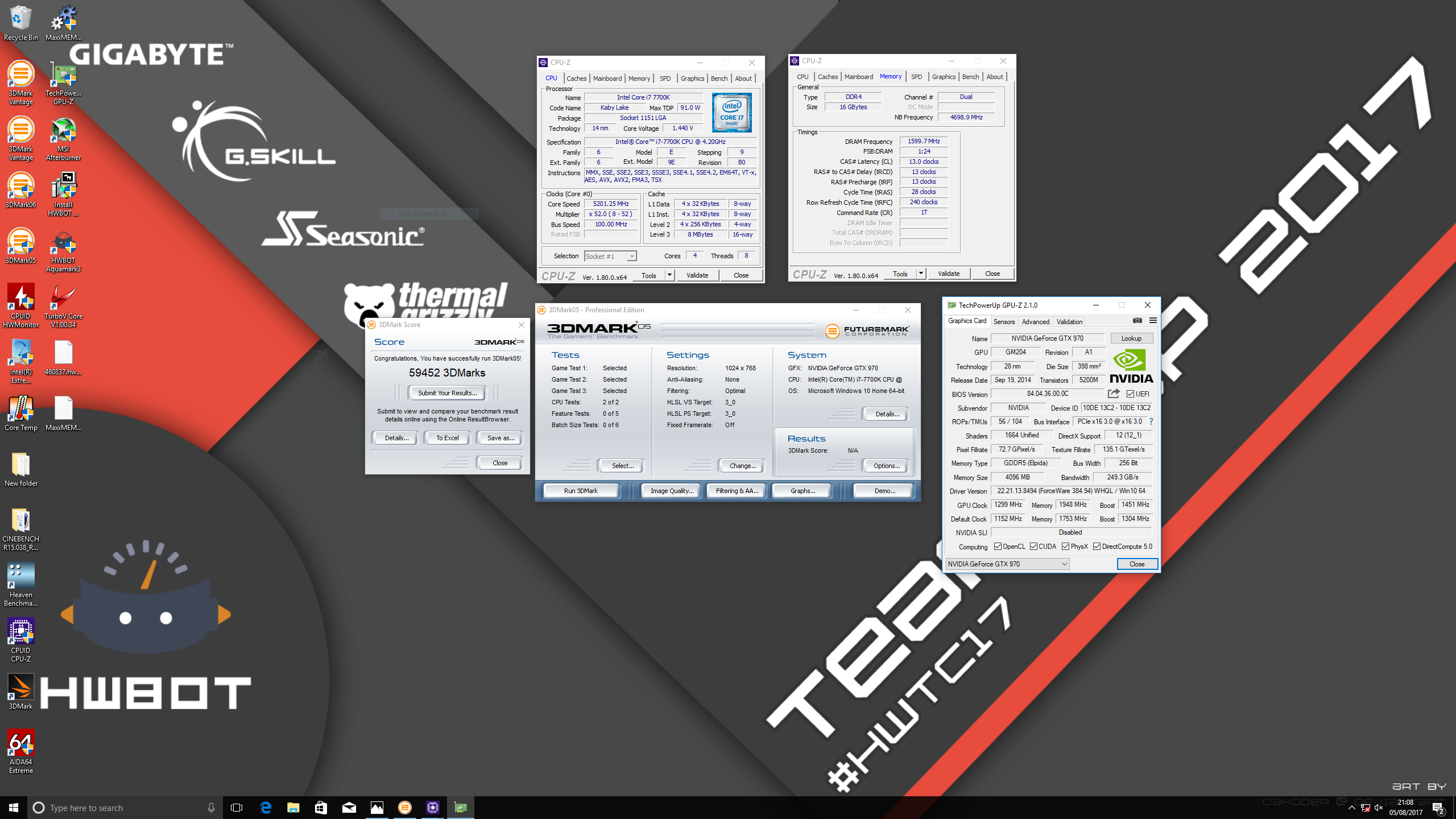The image size is (1456, 819).
Task: Launch TurboV Core V1.00.34 icon
Action: click(x=63, y=306)
